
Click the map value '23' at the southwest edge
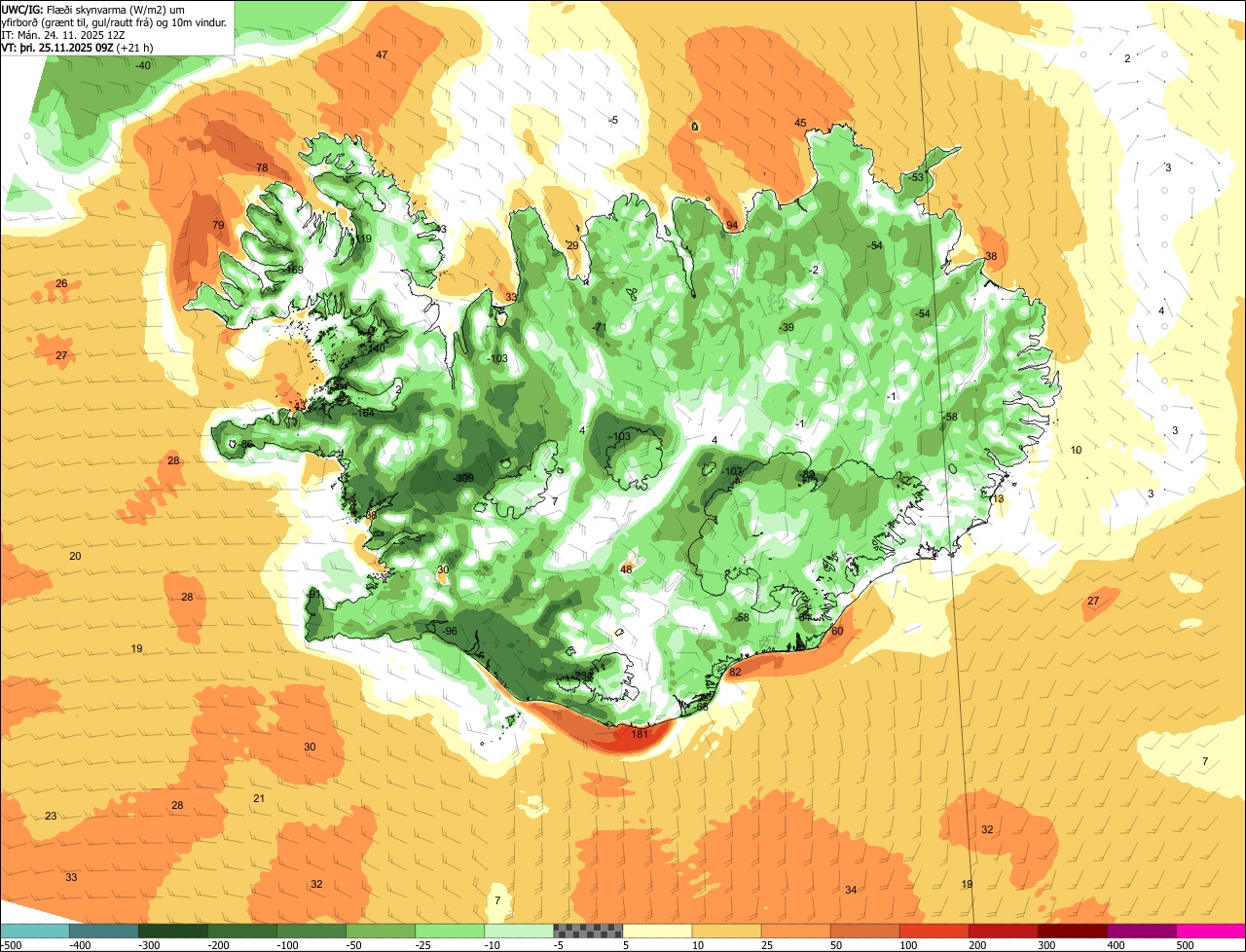pyautogui.click(x=51, y=816)
